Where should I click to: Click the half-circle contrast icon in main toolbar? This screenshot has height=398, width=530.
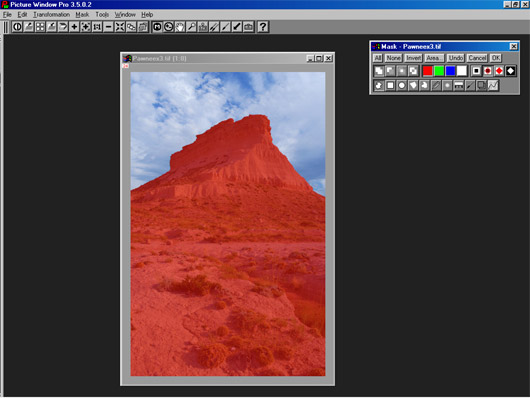(x=17, y=27)
